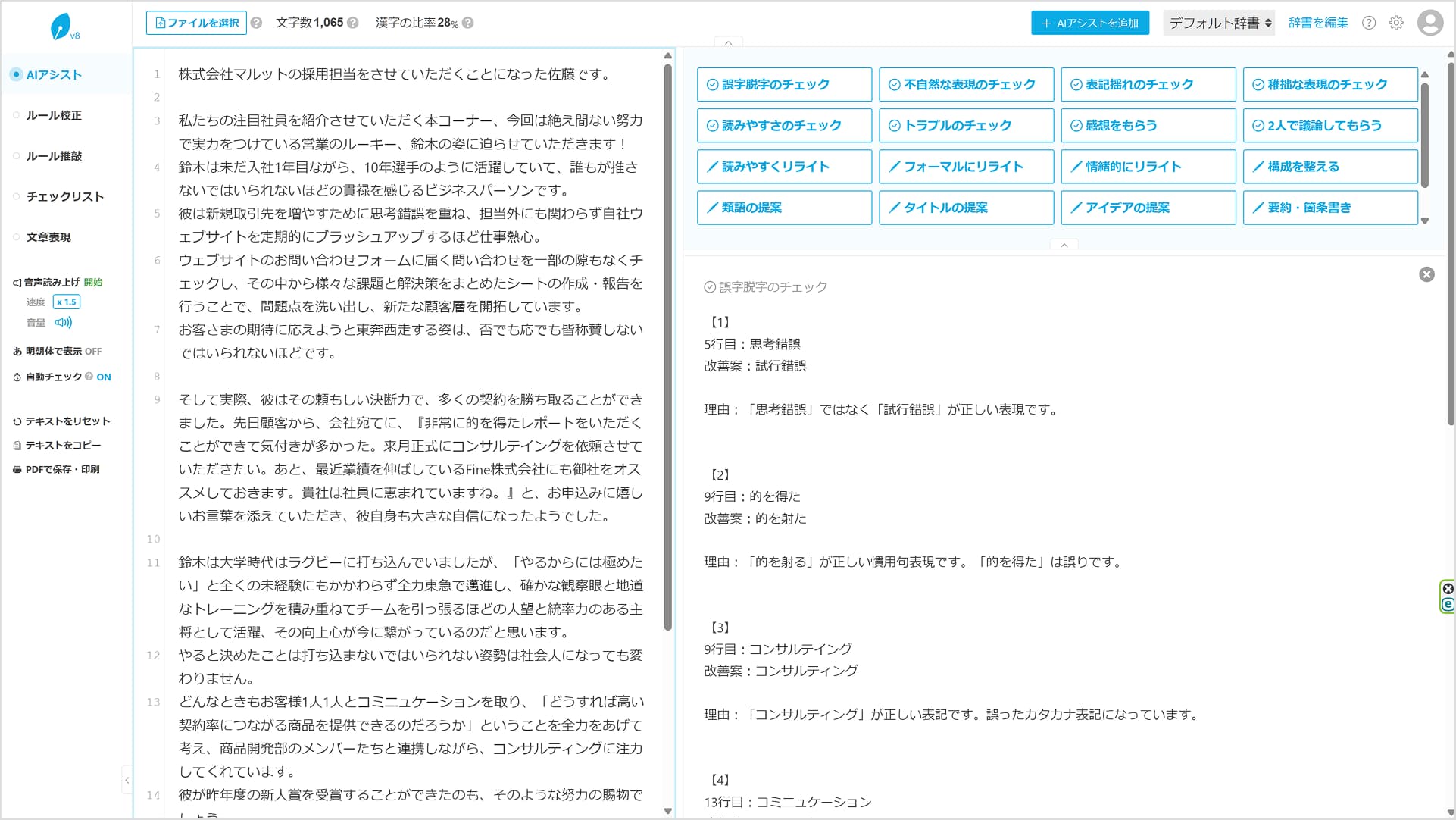Close the 誤字脱字のチェック result panel
The width and height of the screenshot is (1456, 820).
pyautogui.click(x=1426, y=274)
